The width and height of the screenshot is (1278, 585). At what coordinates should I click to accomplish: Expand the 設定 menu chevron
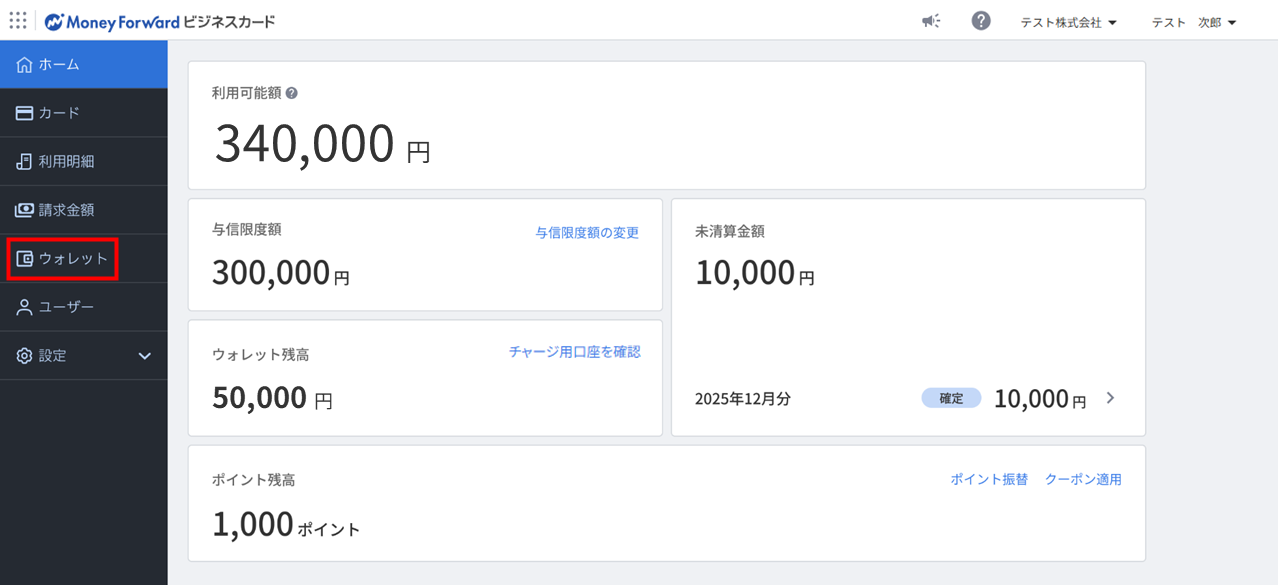click(144, 356)
